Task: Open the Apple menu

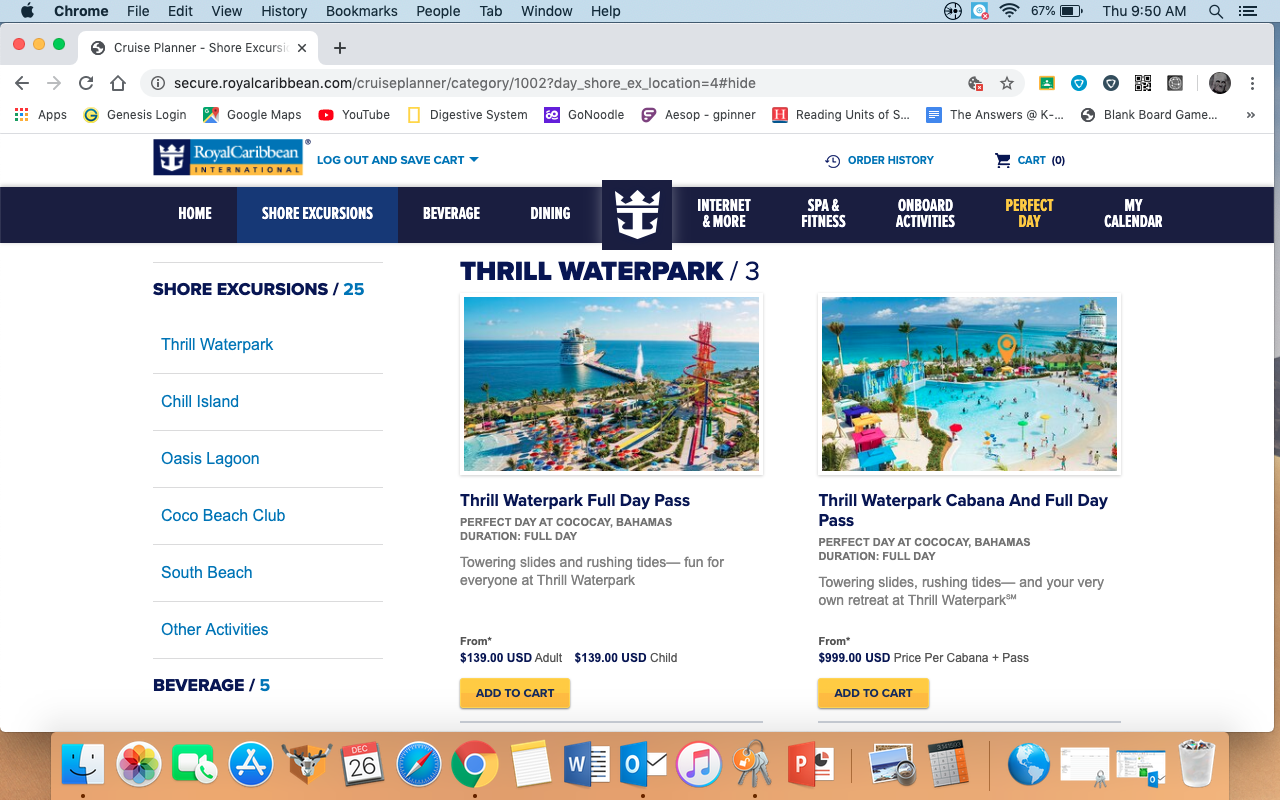Action: 27,11
